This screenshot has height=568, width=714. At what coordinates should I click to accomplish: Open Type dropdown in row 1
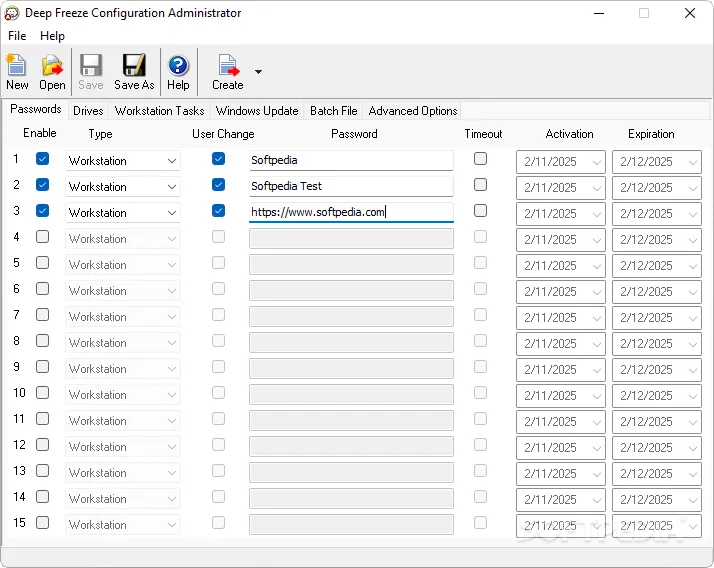click(122, 161)
